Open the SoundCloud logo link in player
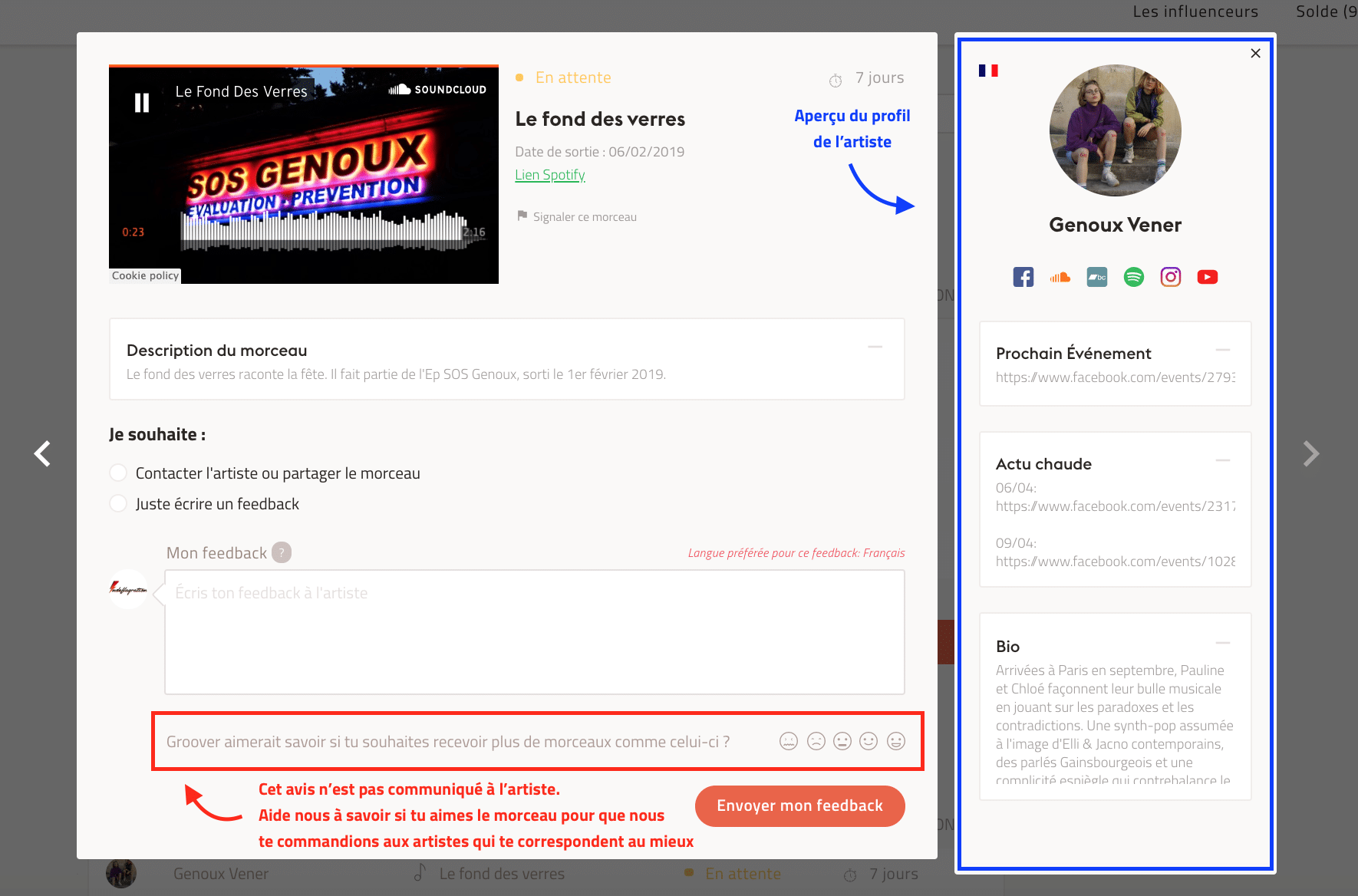The image size is (1358, 896). [437, 90]
